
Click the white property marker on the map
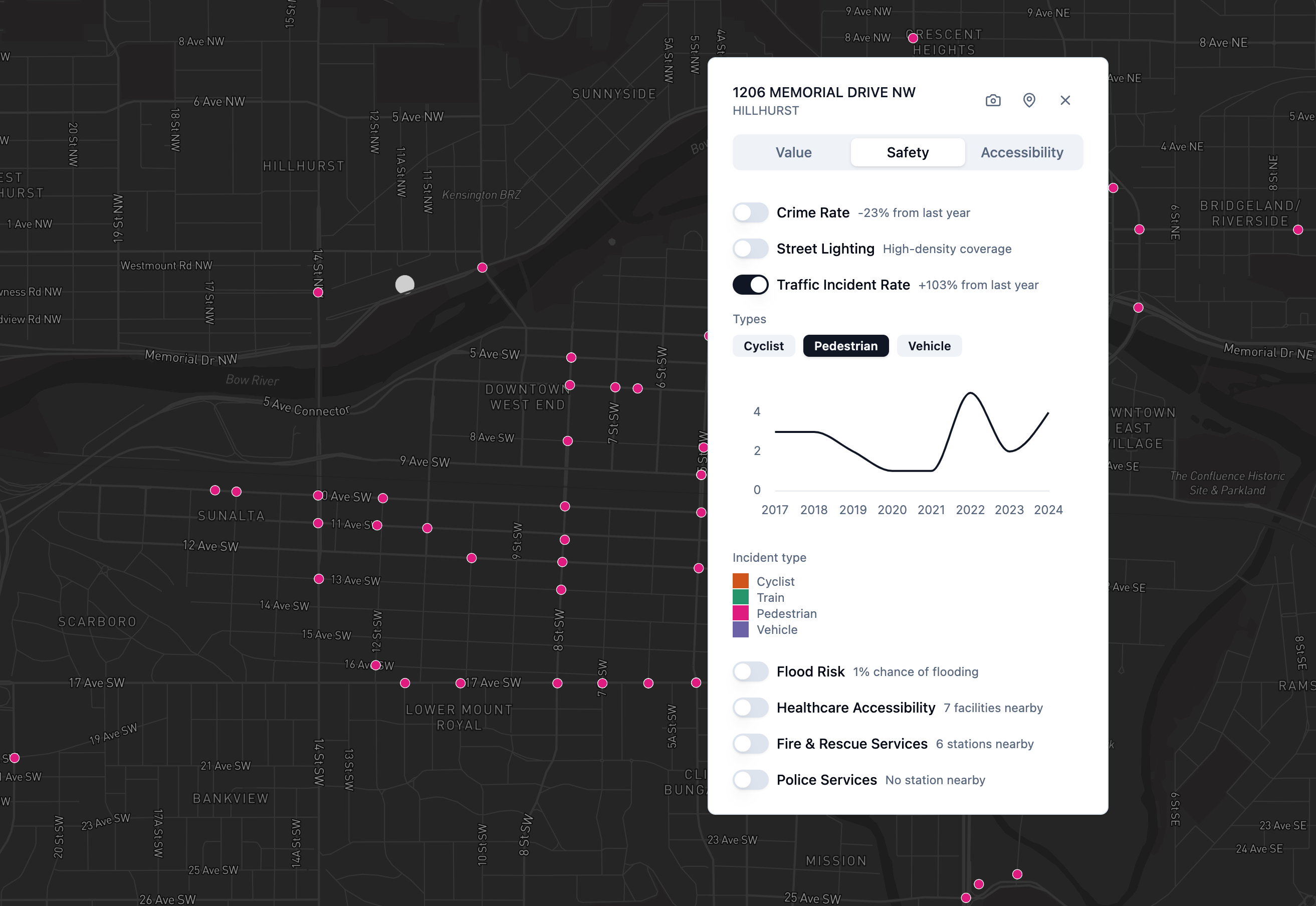[x=405, y=284]
